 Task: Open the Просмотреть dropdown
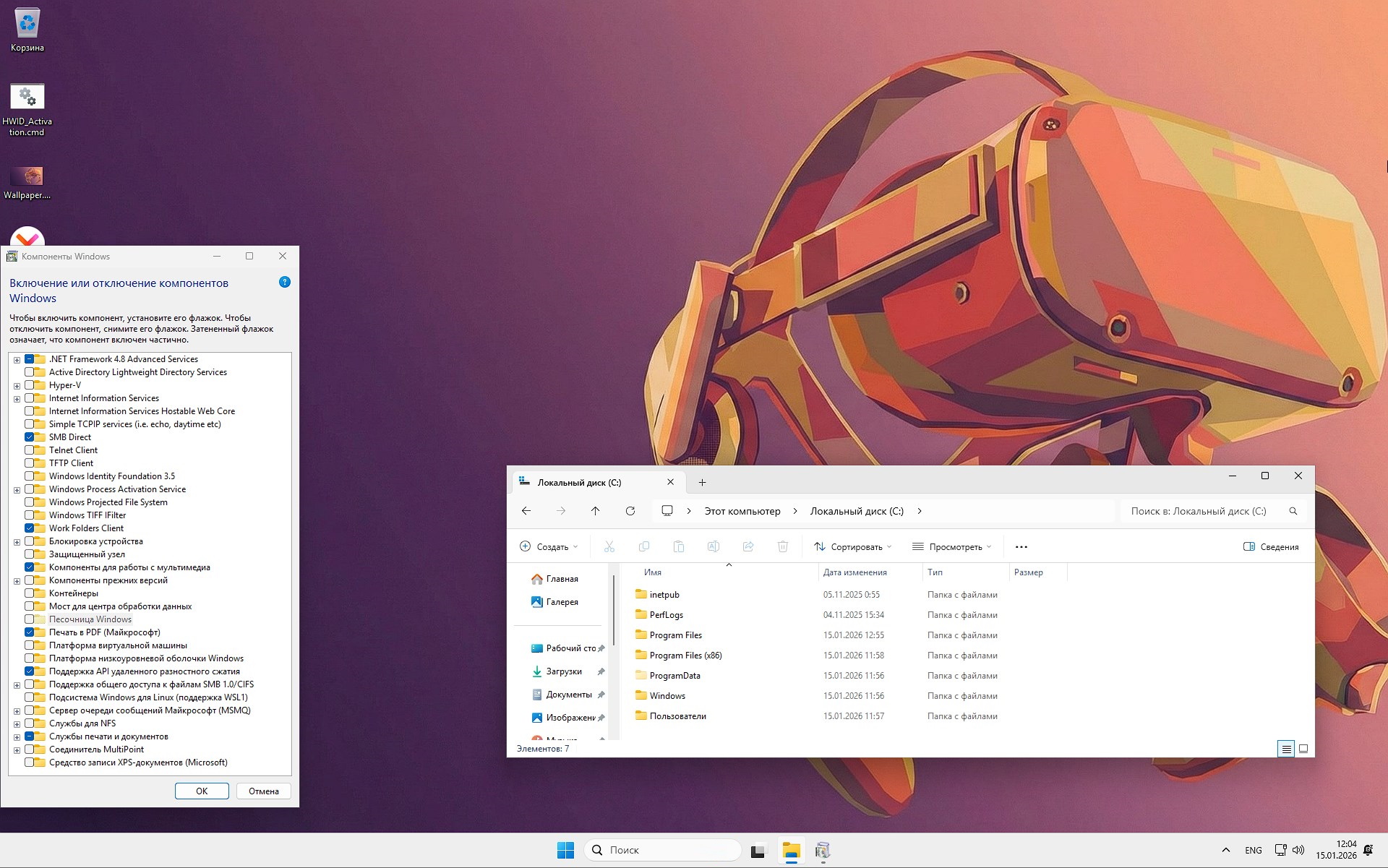click(952, 546)
